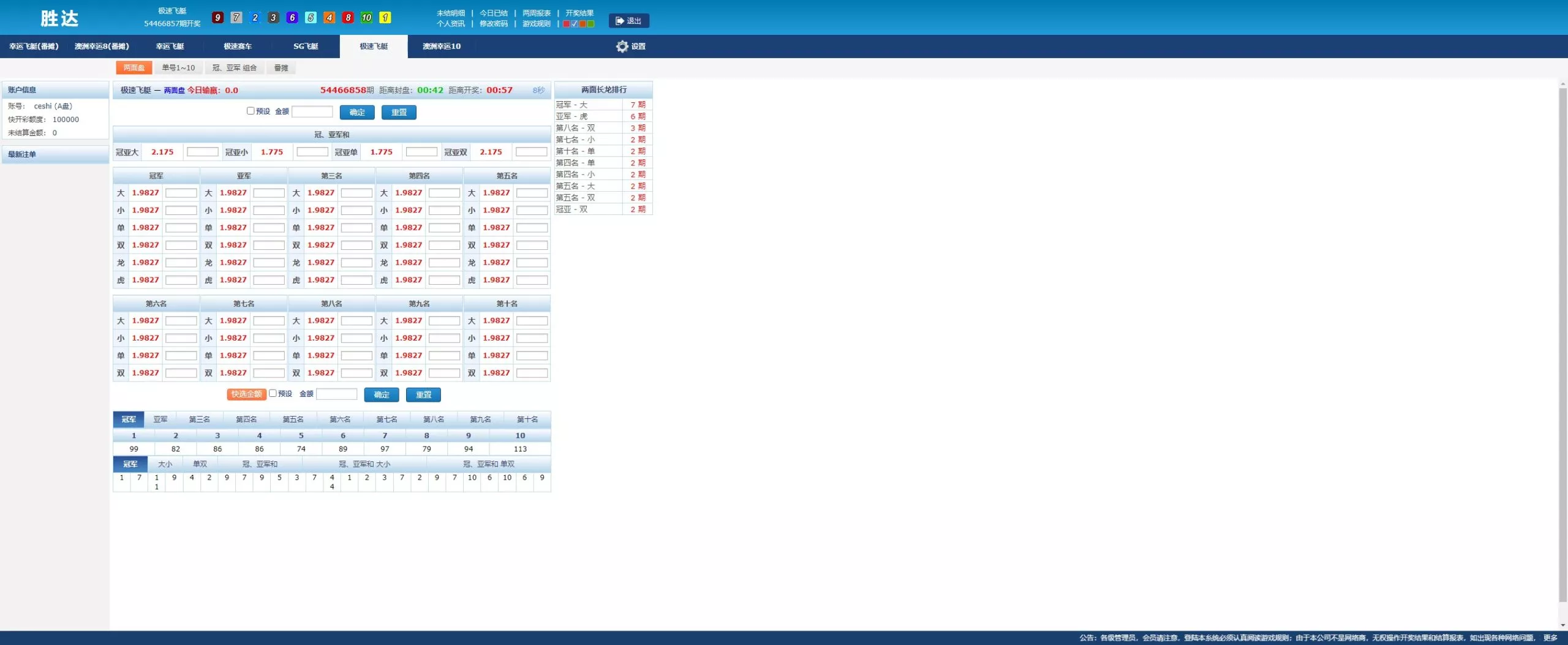Open the 开奖结果 link in header
This screenshot has height=645, width=1568.
[x=579, y=13]
